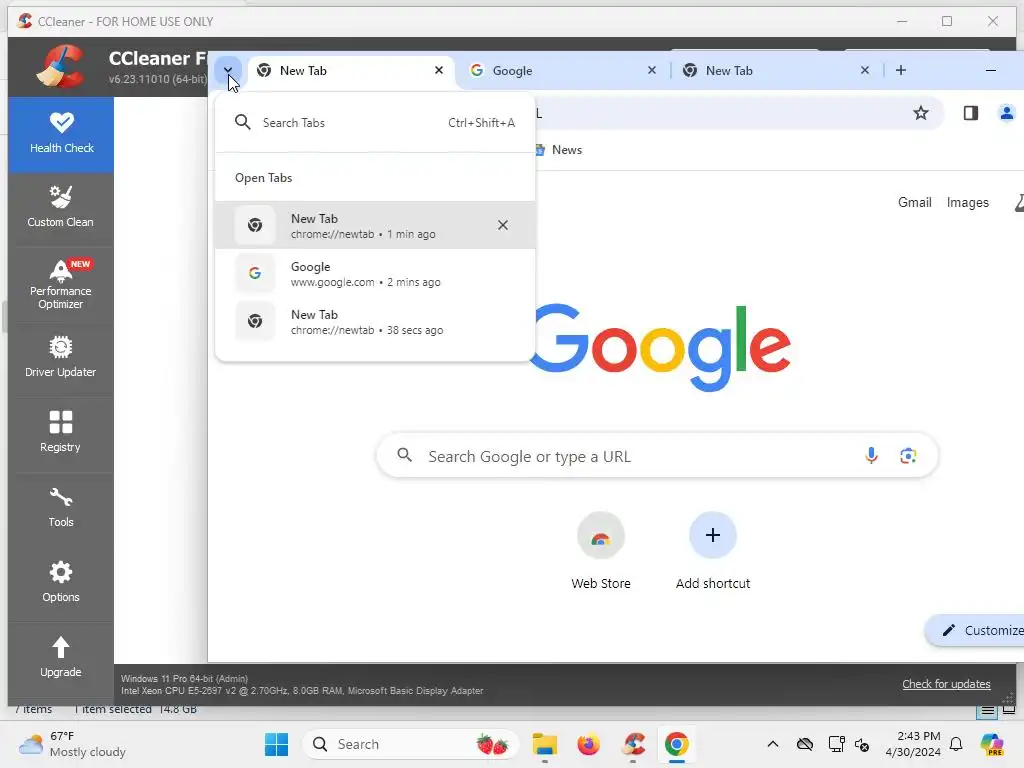Close highlighted New Tab from Open Tabs list
This screenshot has height=768, width=1024.
pos(502,225)
